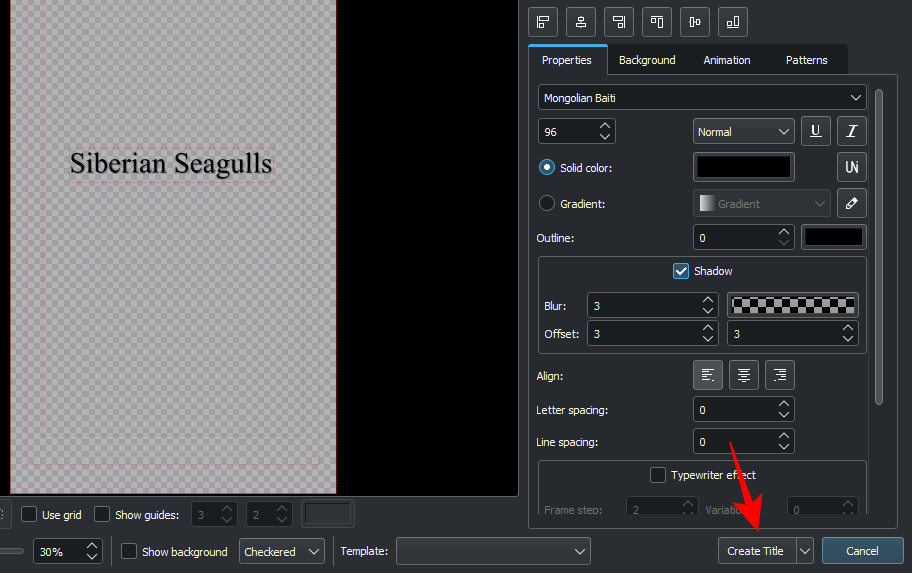
Task: Disable the Shadow checkbox
Action: (681, 271)
